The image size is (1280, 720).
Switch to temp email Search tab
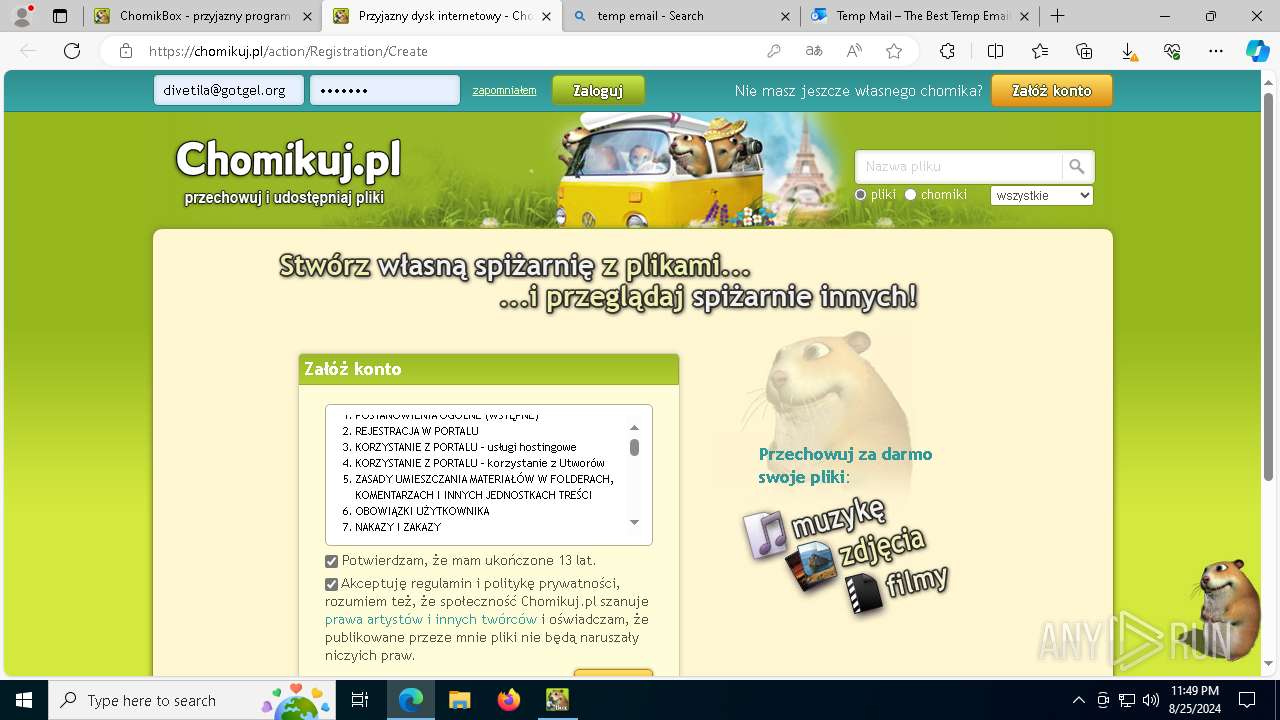coord(680,16)
